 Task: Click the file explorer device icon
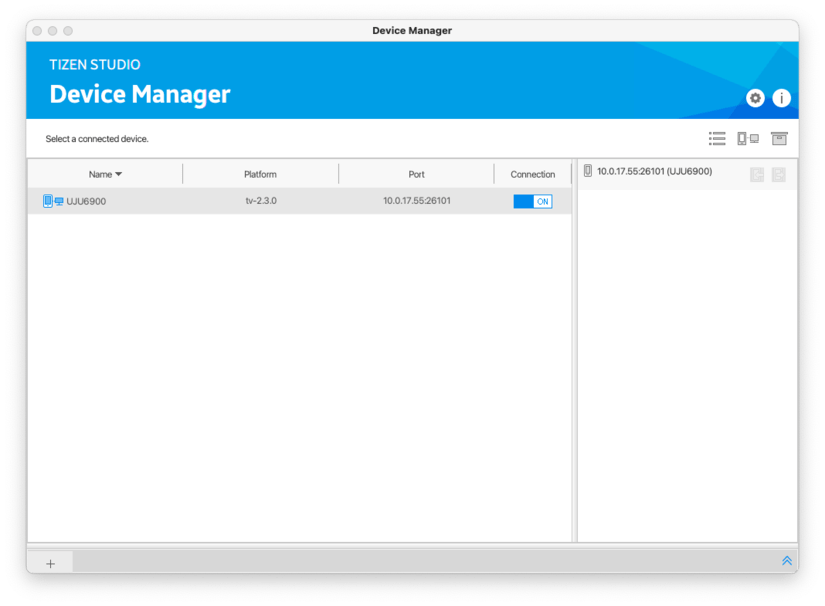588,171
